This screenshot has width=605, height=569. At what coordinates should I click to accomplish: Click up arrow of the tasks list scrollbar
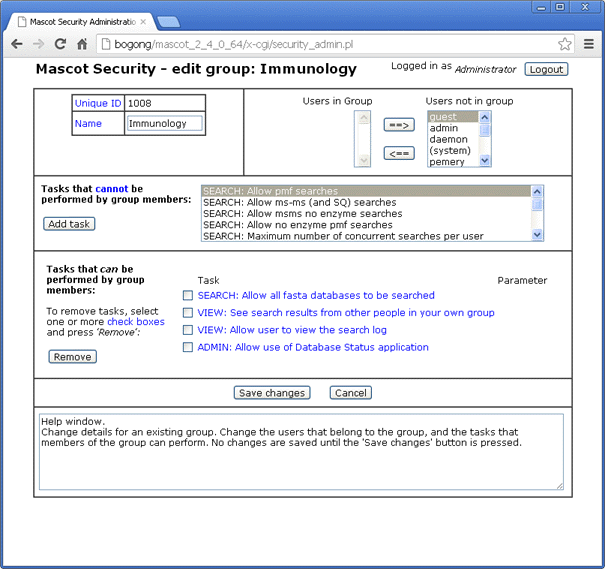point(537,191)
